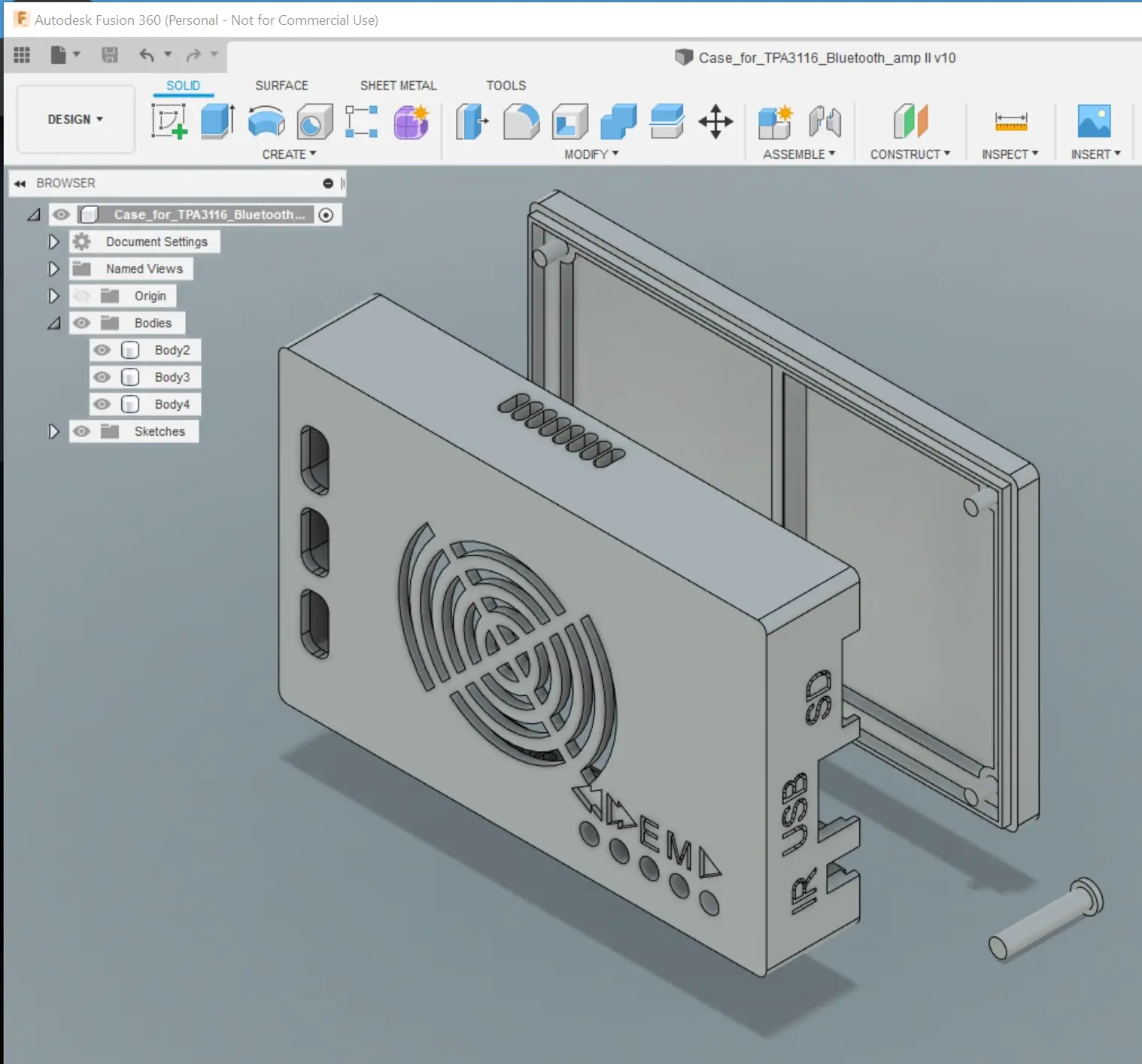Screen dimensions: 1142x1064
Task: Start a new sketch with Create Sketch
Action: tap(169, 121)
